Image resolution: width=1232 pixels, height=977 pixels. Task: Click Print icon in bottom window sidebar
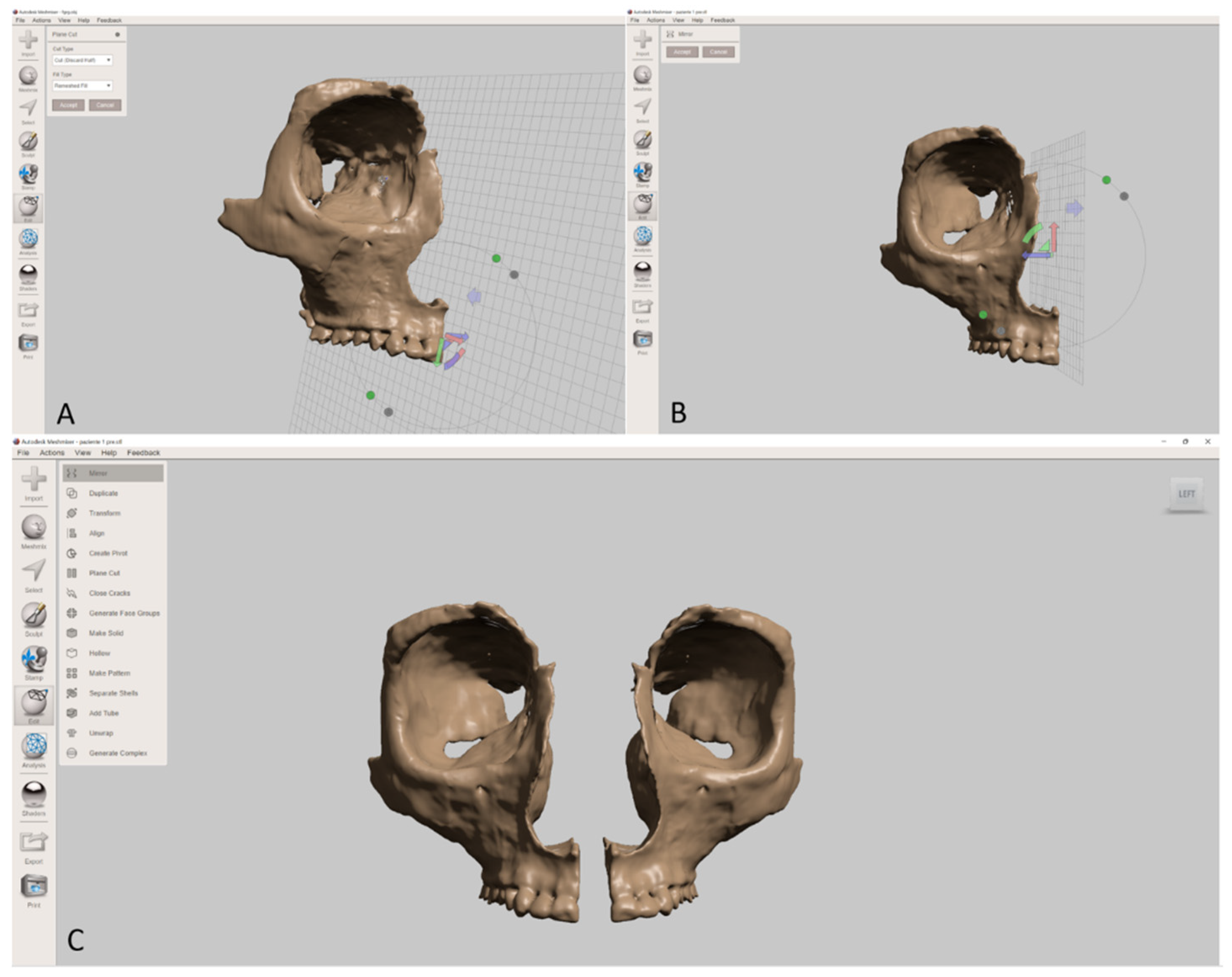tap(34, 885)
